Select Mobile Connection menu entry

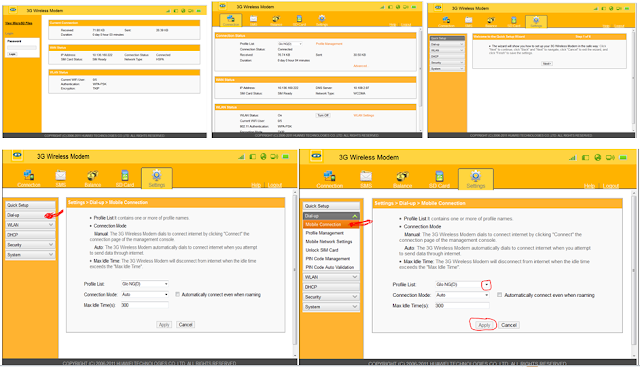tap(331, 225)
